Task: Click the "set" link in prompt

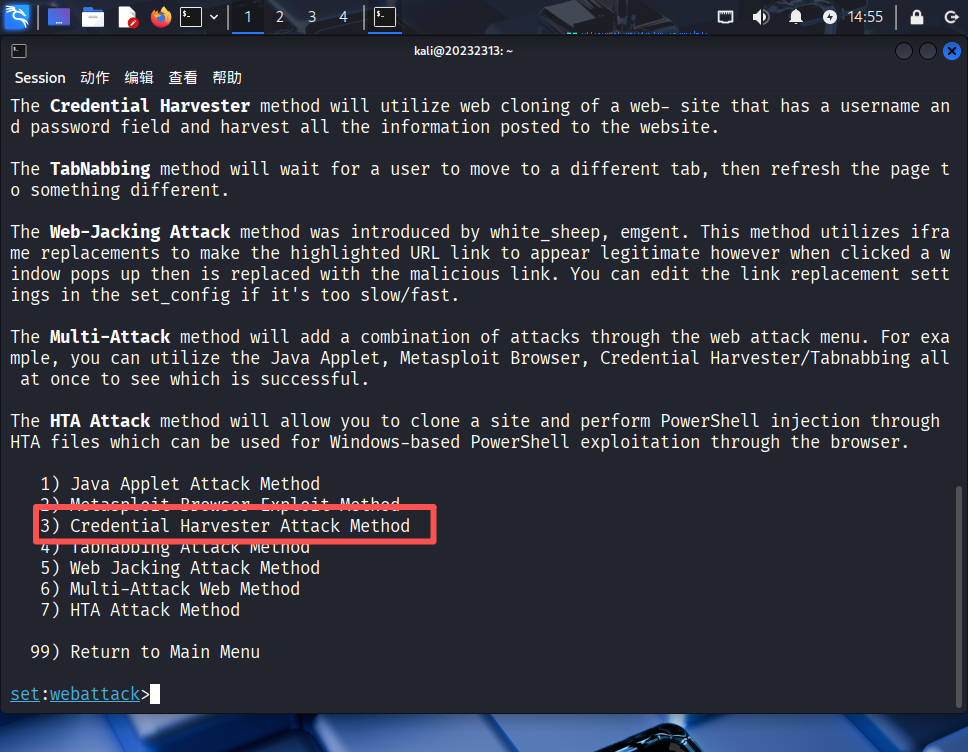Action: pos(25,694)
